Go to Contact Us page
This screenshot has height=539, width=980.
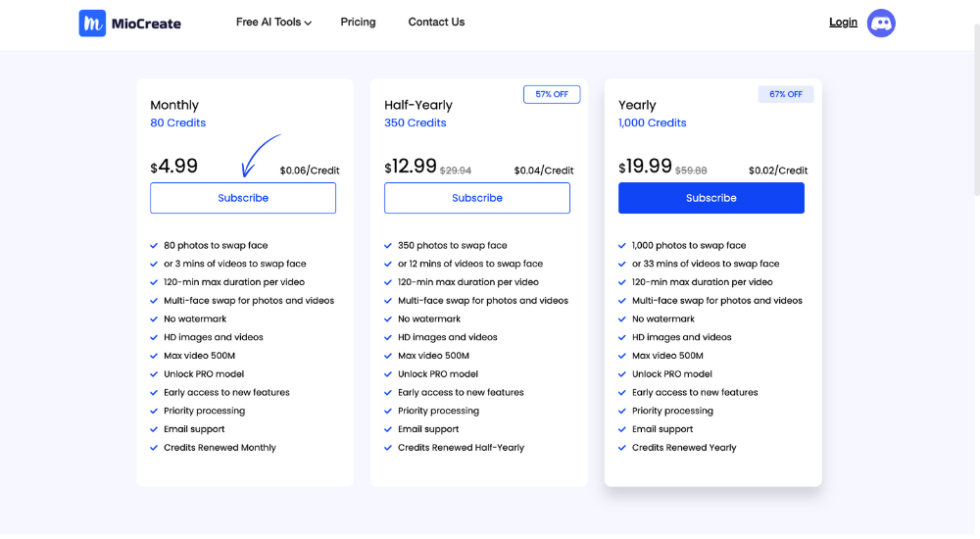point(436,22)
